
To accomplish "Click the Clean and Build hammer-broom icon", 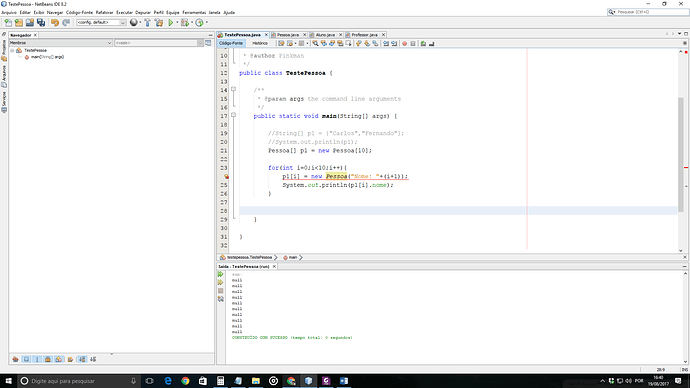I will (159, 22).
